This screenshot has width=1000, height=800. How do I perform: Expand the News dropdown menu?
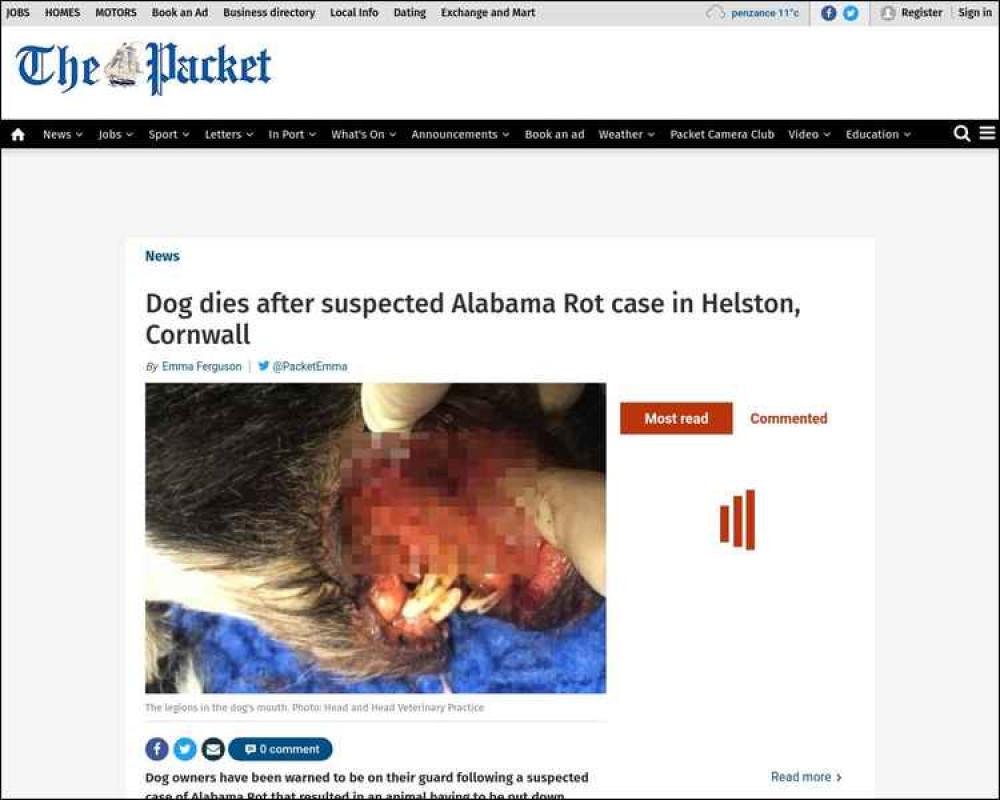tap(62, 135)
